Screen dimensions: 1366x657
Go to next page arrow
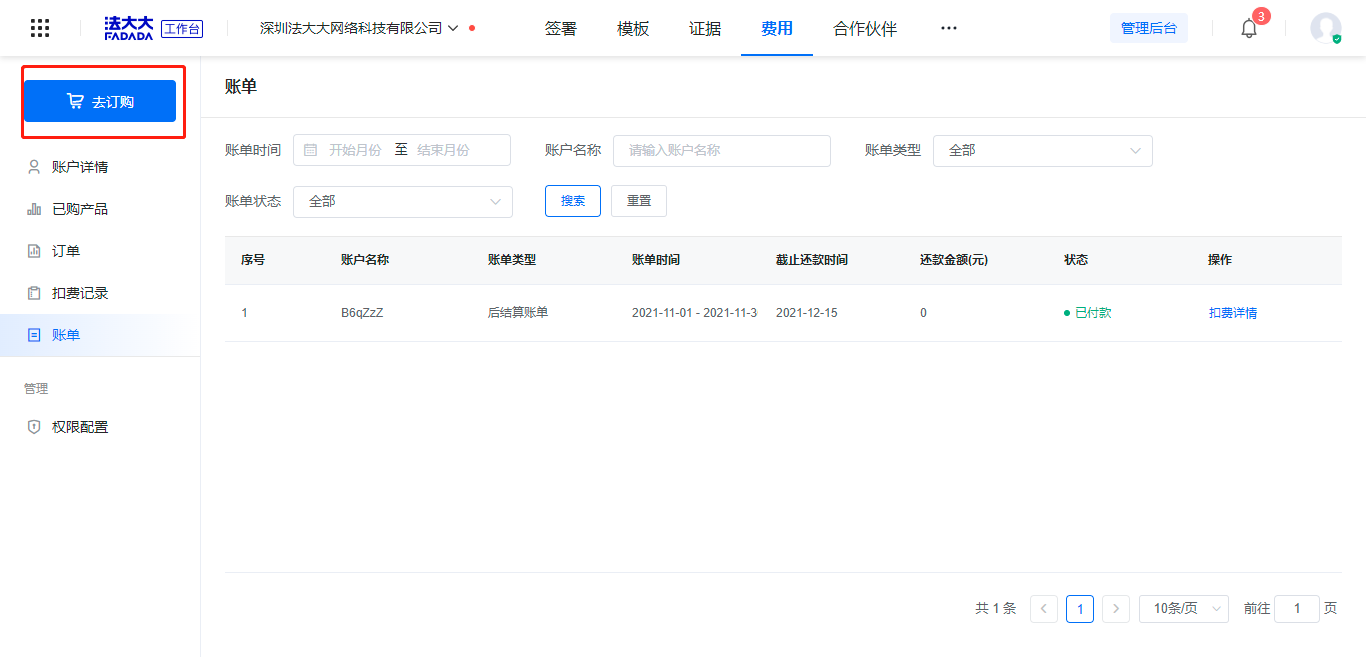[x=1116, y=608]
